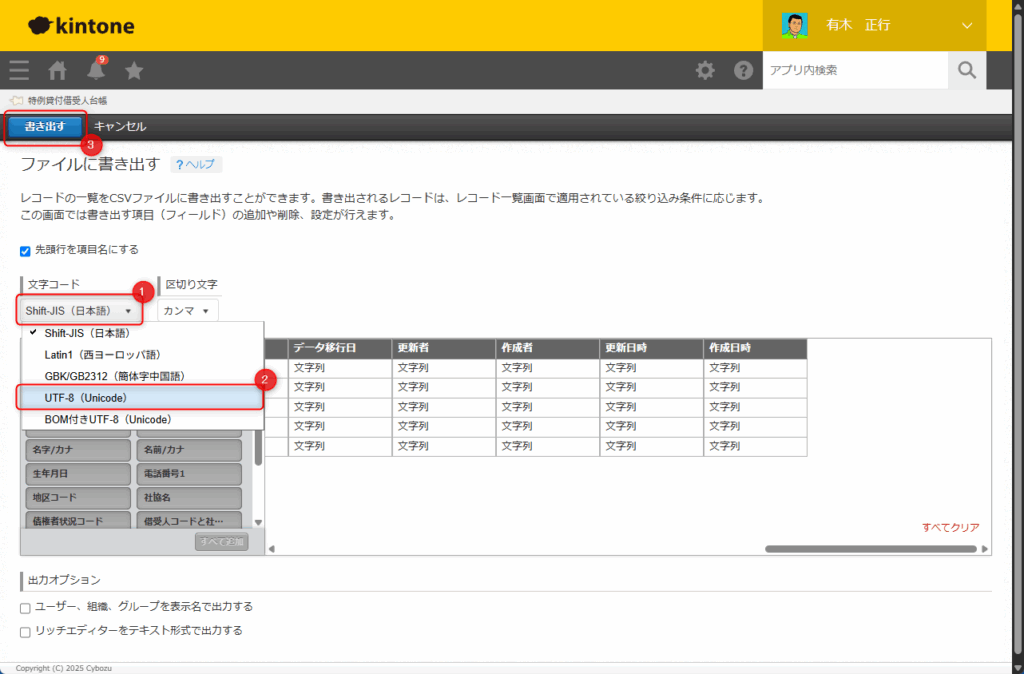1024x674 pixels.
Task: Click the search magnifier icon
Action: point(966,70)
